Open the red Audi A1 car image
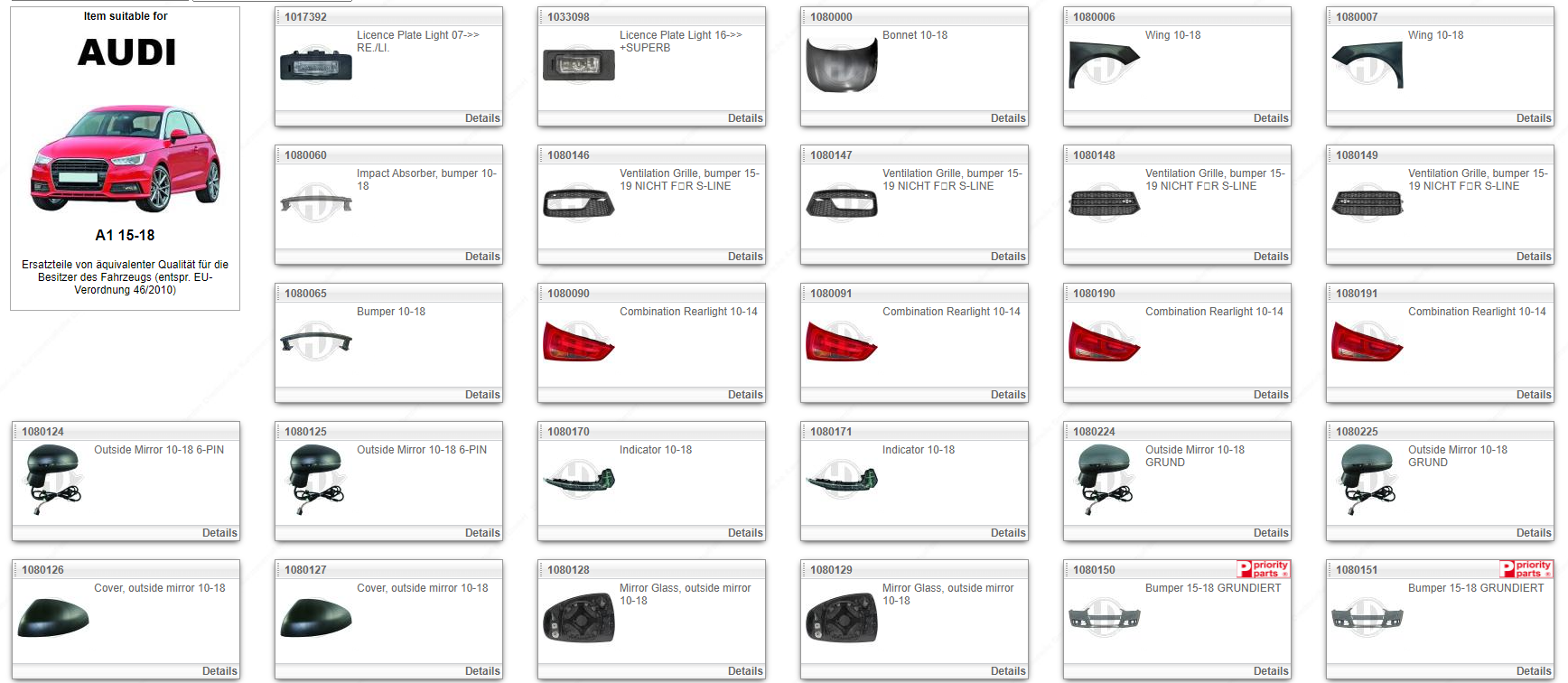The height and width of the screenshot is (683, 1568). click(x=126, y=158)
